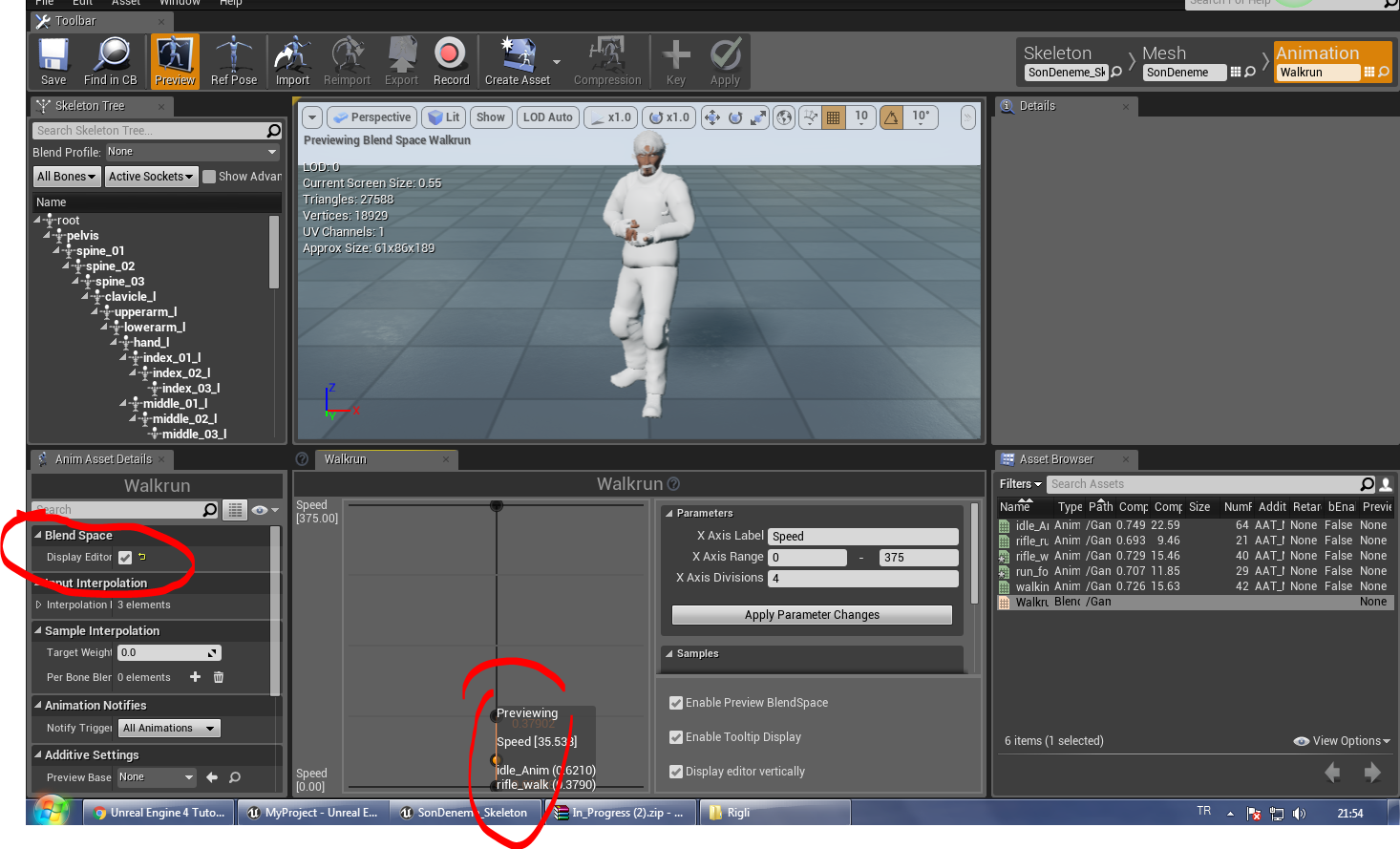Screen dimensions: 1400x849
Task: Click the Ref Pose icon
Action: pos(234,62)
